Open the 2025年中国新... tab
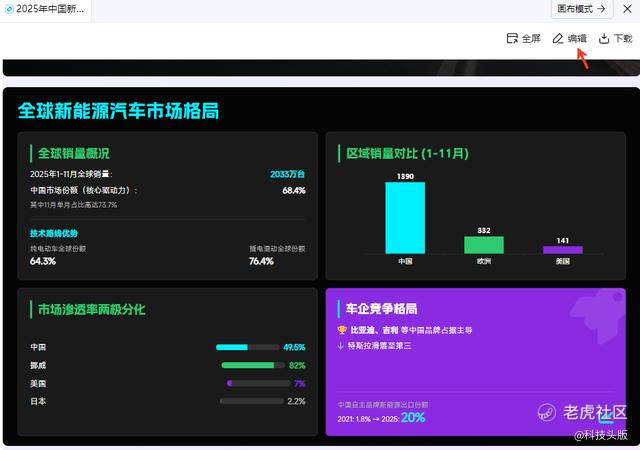This screenshot has height=450, width=640. (x=46, y=10)
